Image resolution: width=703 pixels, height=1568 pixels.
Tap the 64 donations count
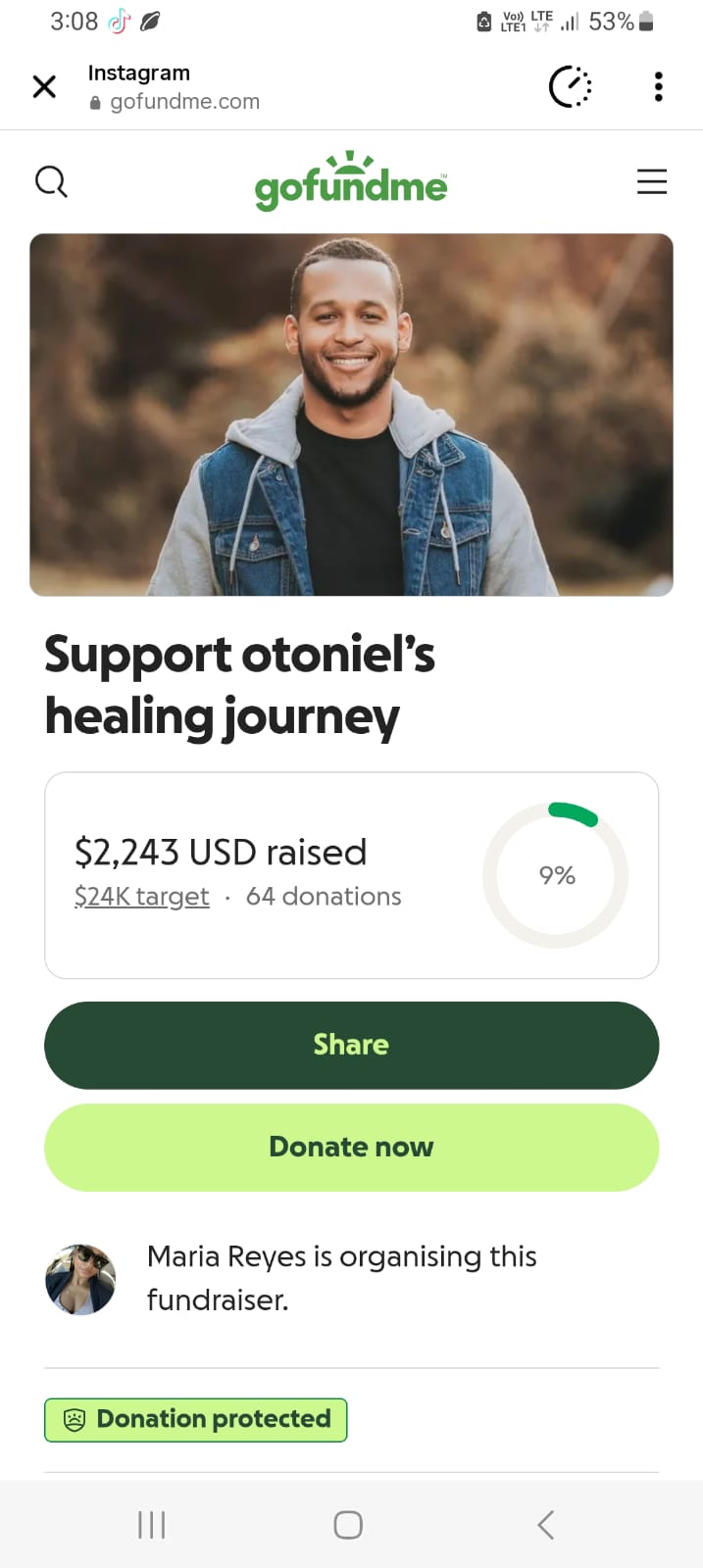(324, 897)
